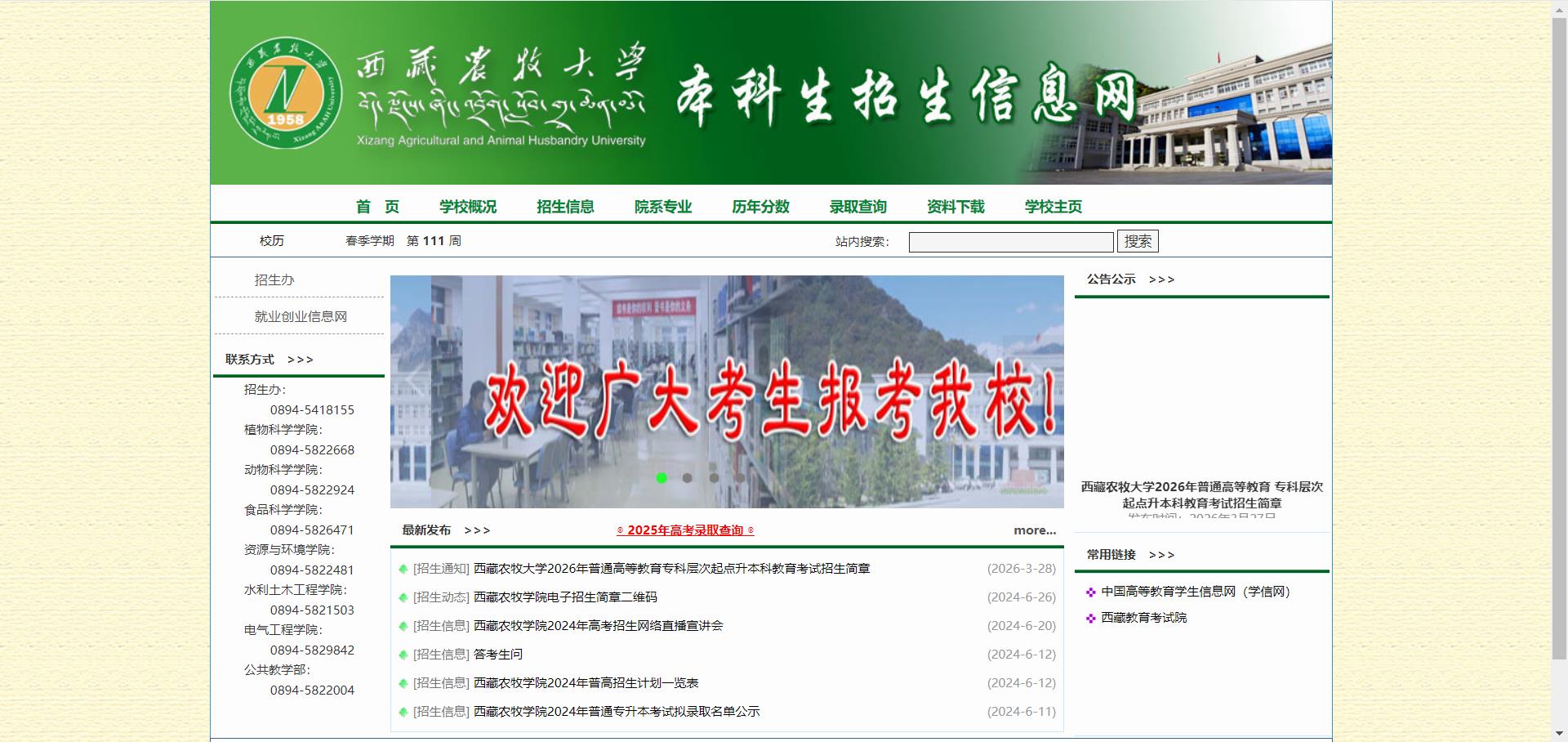Expand 公告公示 via its >>> link
Viewport: 1568px width, 742px height.
click(x=1160, y=279)
